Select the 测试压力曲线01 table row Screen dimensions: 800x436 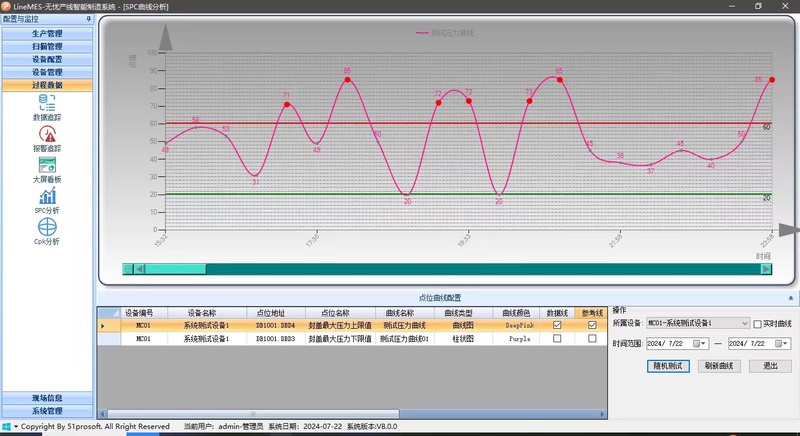tap(404, 339)
